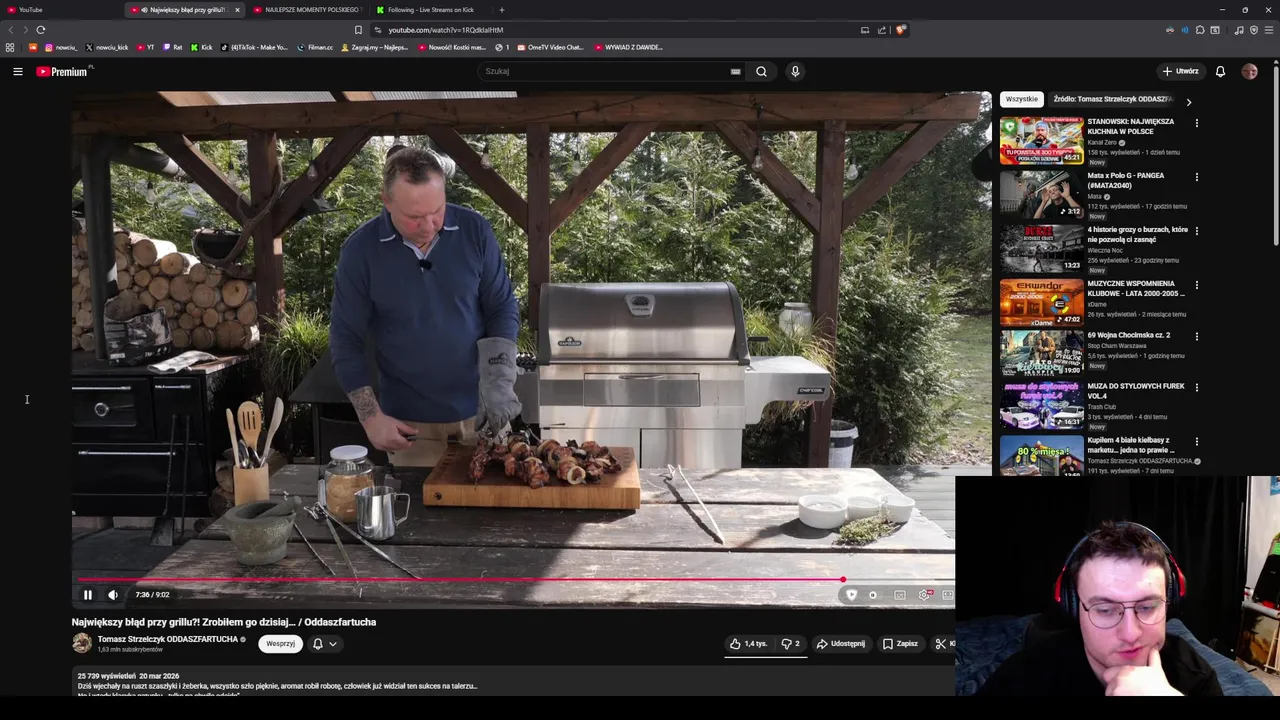Open more options for MUZA DO STYLOWYCH FUREK
Image resolution: width=1280 pixels, height=720 pixels.
point(1196,387)
